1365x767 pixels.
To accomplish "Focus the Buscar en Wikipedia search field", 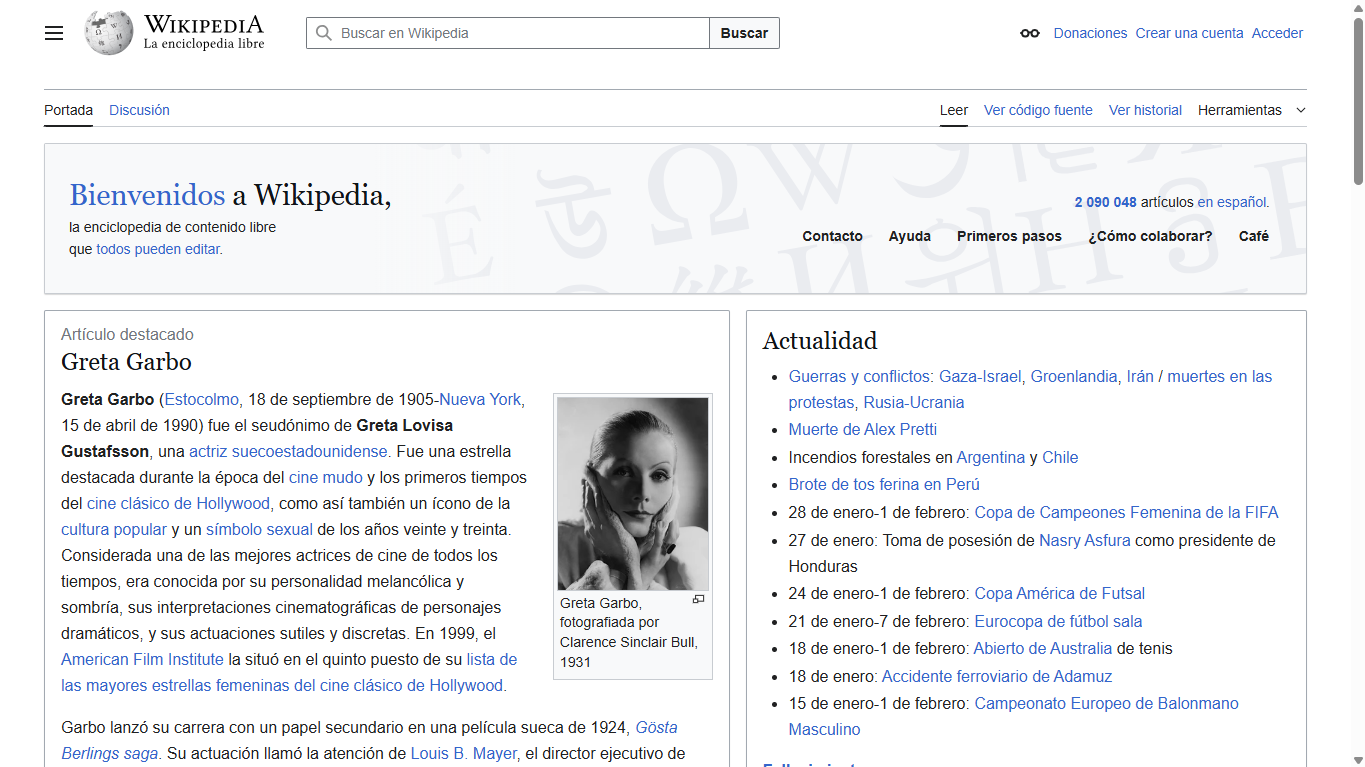I will coord(508,33).
